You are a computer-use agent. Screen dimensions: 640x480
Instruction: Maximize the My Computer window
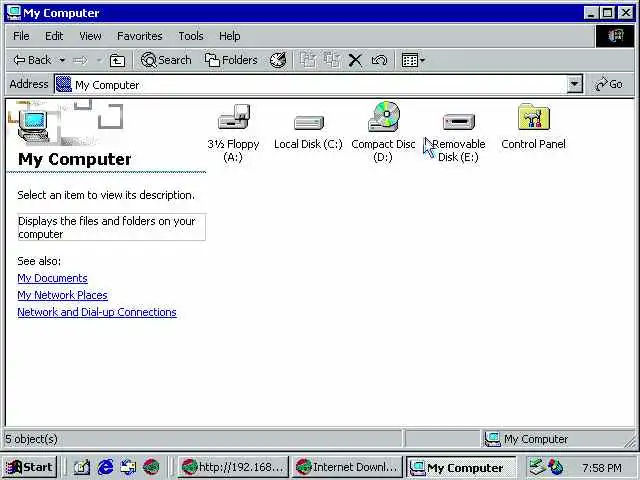click(x=607, y=13)
